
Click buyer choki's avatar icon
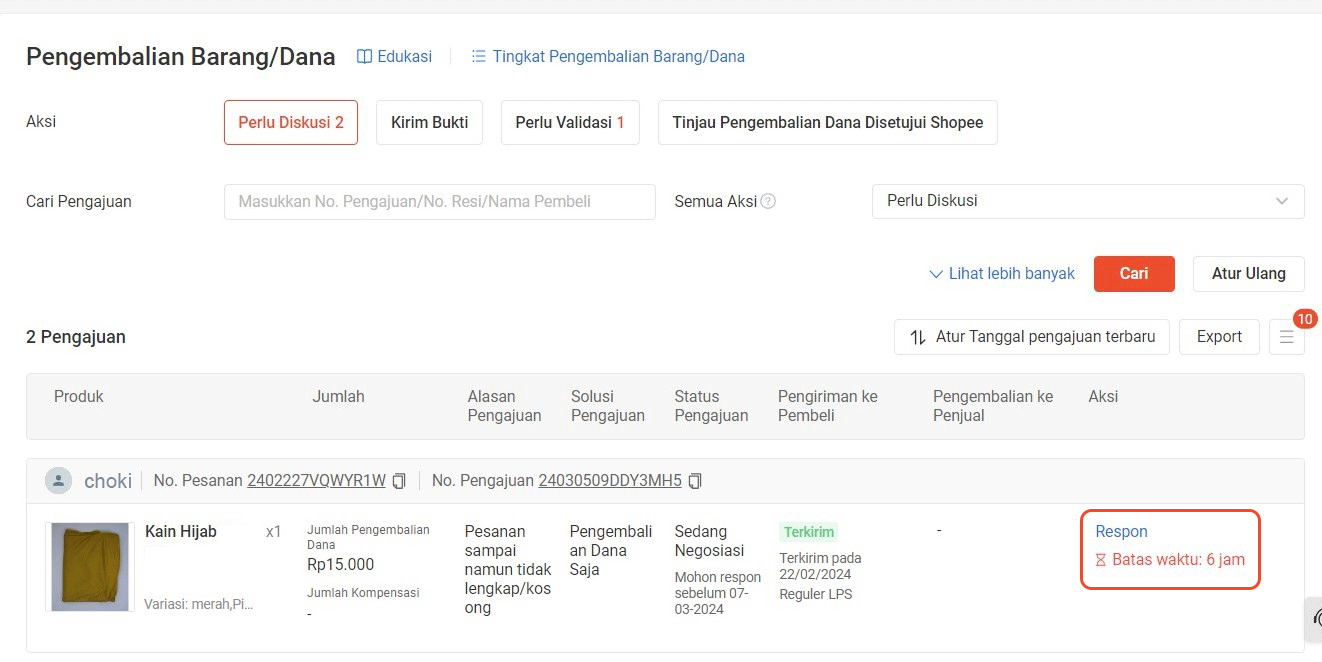pos(58,480)
